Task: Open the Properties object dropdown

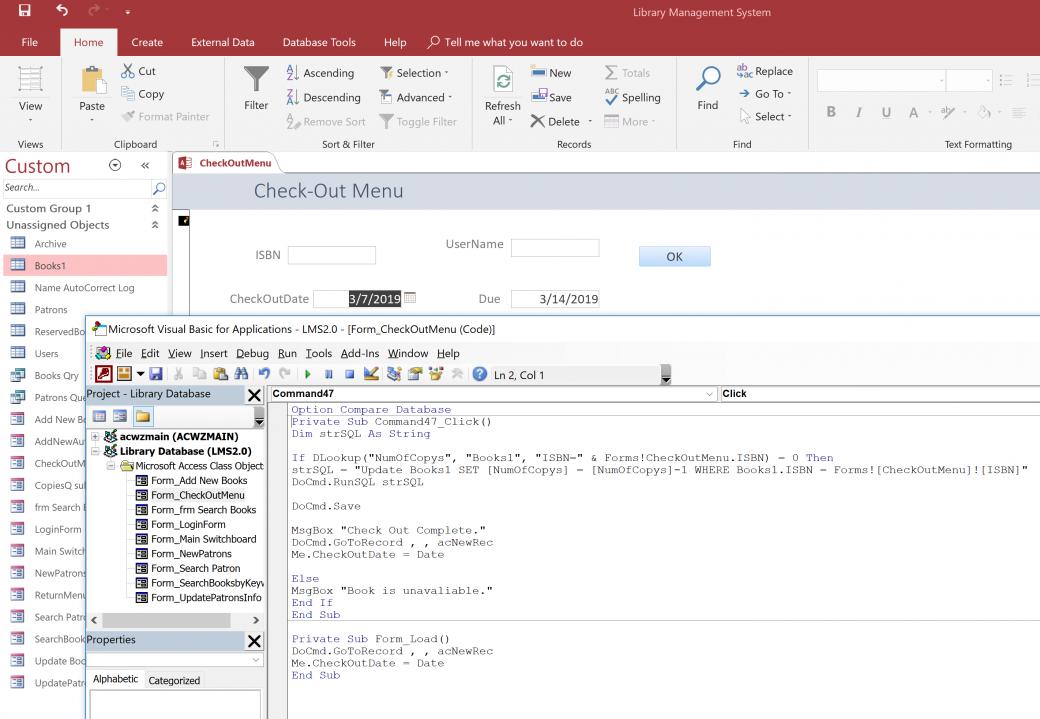Action: click(255, 660)
